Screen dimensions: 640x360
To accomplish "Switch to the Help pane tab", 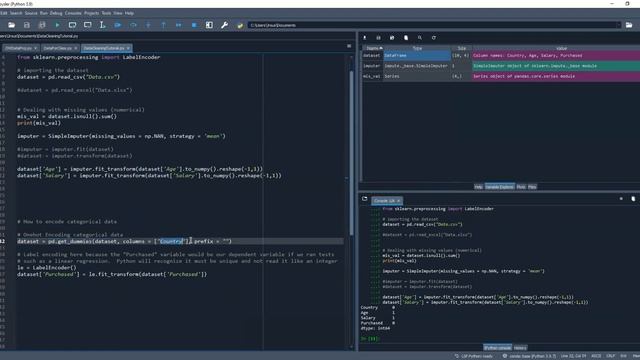I will [478, 187].
